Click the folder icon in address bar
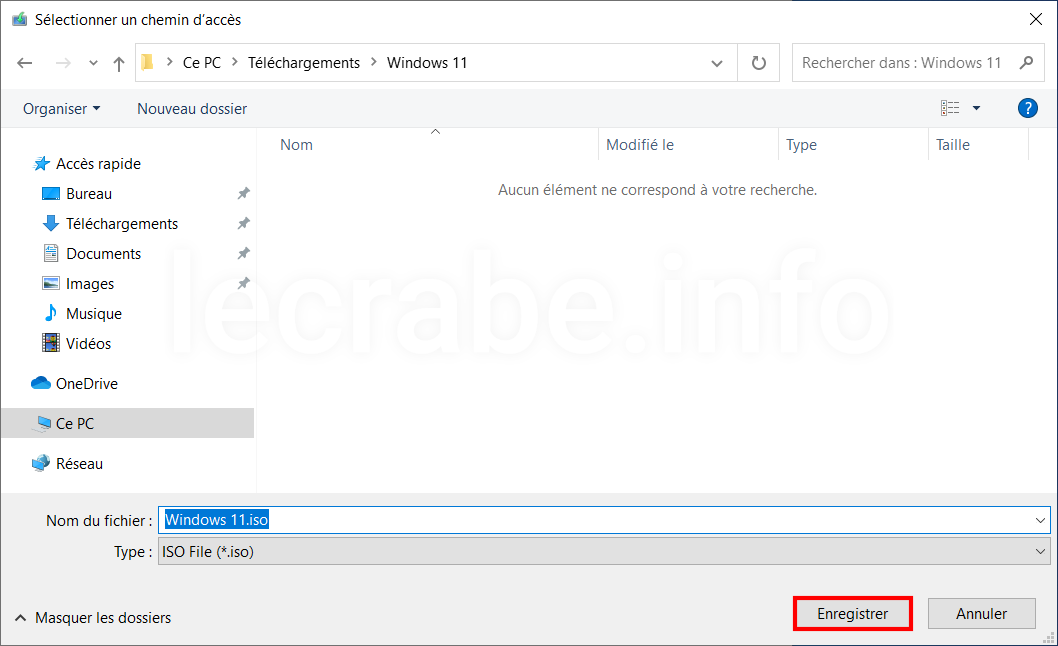 point(148,63)
